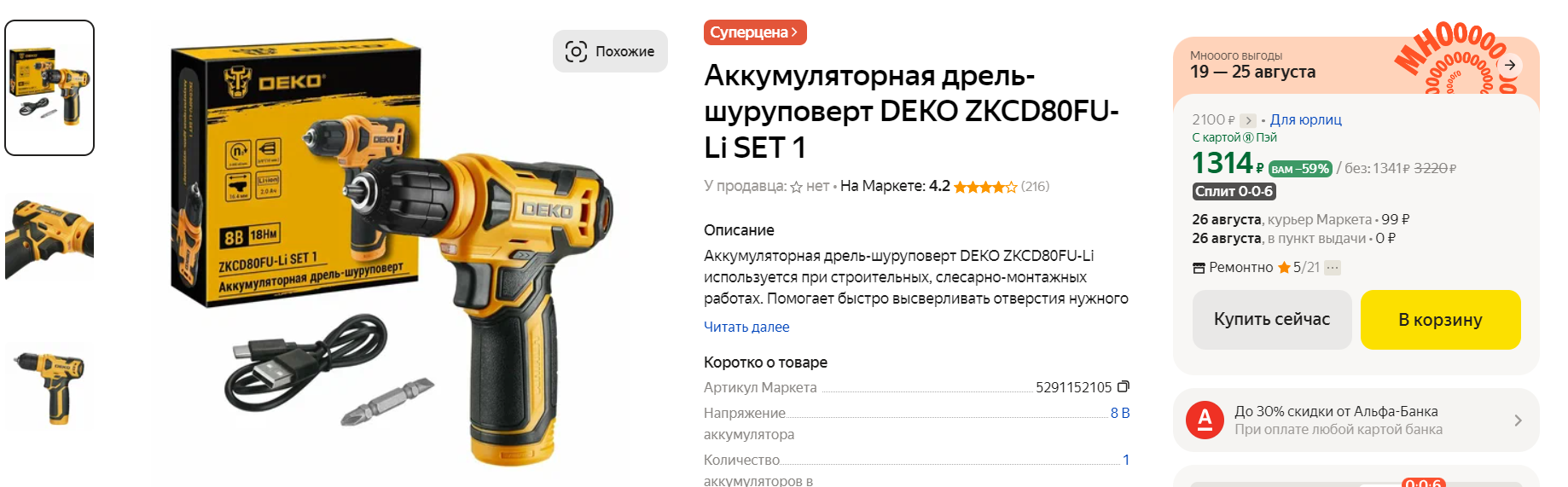Image resolution: width=1568 pixels, height=487 pixels.
Task: Click the arrow icon in promo banner
Action: click(1510, 65)
